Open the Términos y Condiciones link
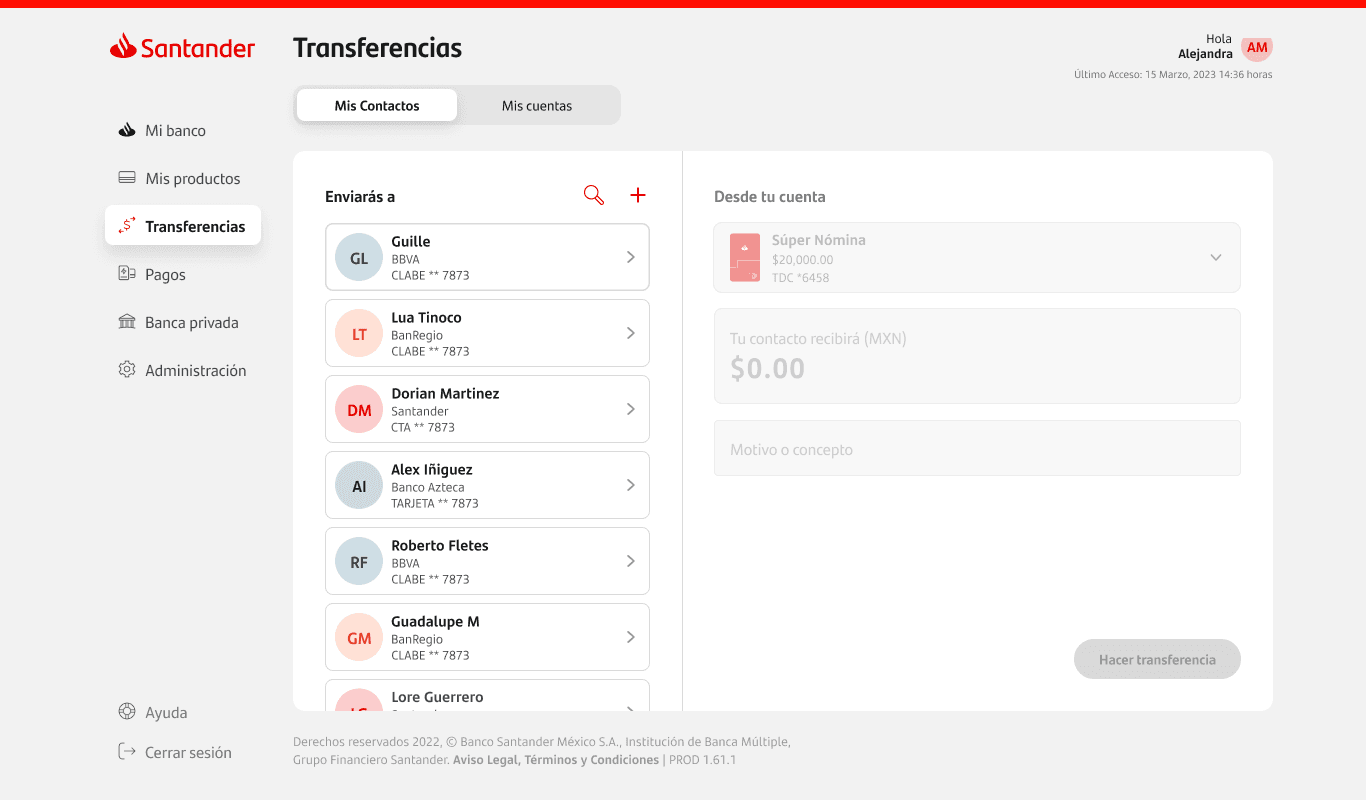The height and width of the screenshot is (800, 1366). [591, 760]
